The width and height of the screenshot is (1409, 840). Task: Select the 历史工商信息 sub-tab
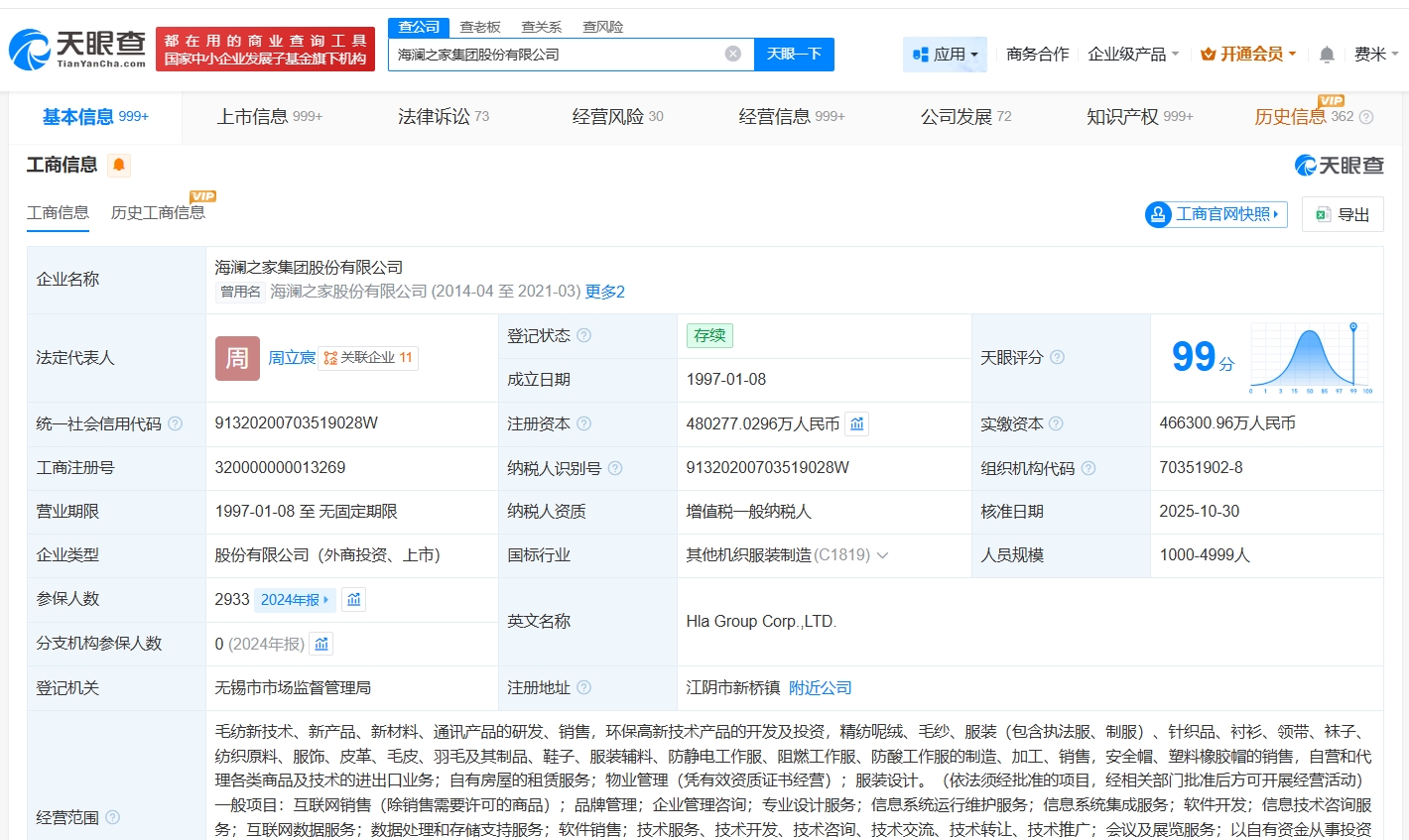coord(158,213)
